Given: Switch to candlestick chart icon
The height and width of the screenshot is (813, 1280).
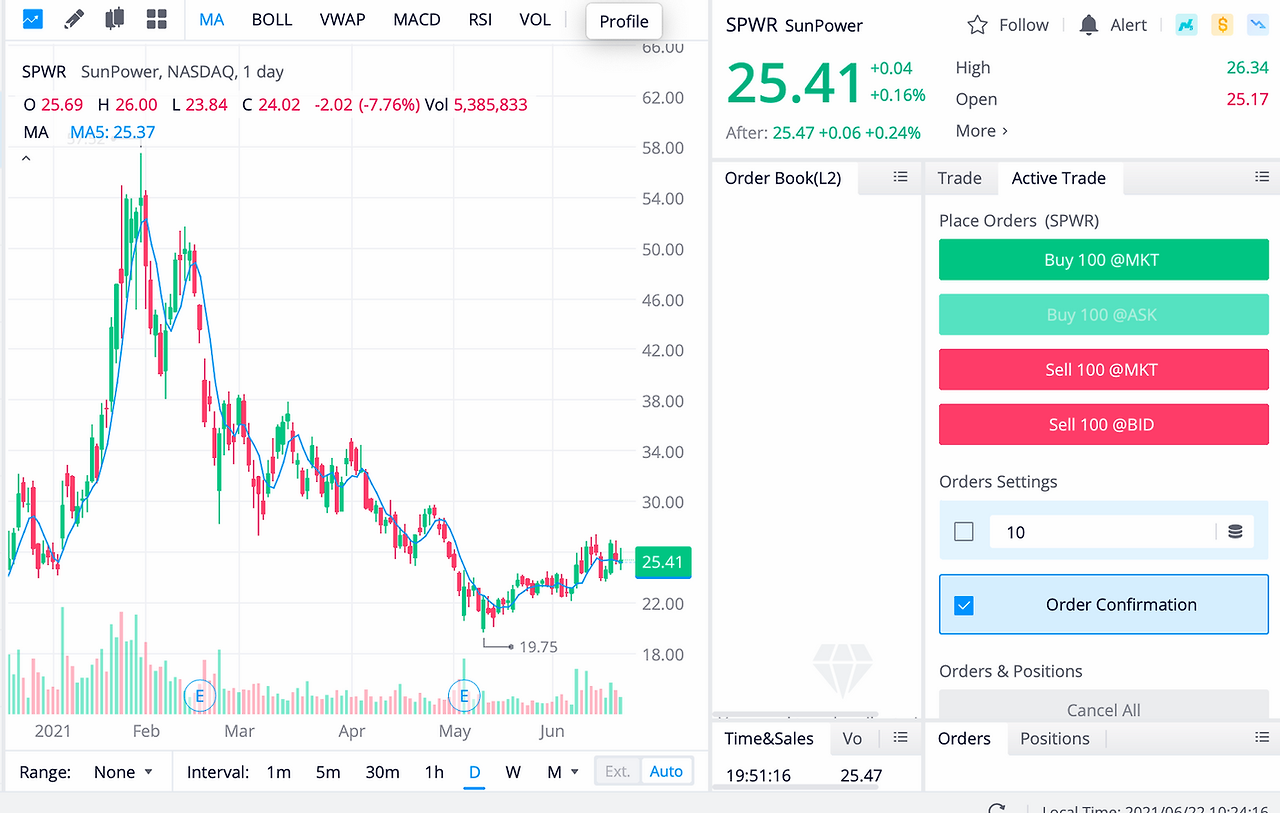Looking at the screenshot, I should click(115, 19).
